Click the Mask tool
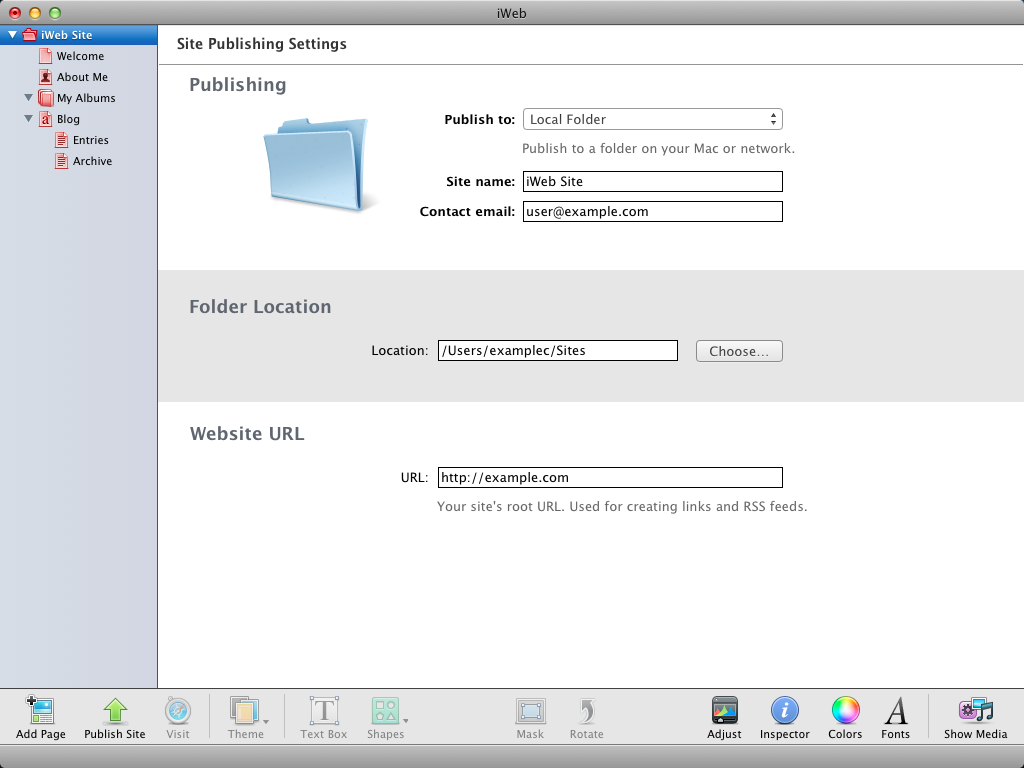The image size is (1024, 768). click(530, 711)
